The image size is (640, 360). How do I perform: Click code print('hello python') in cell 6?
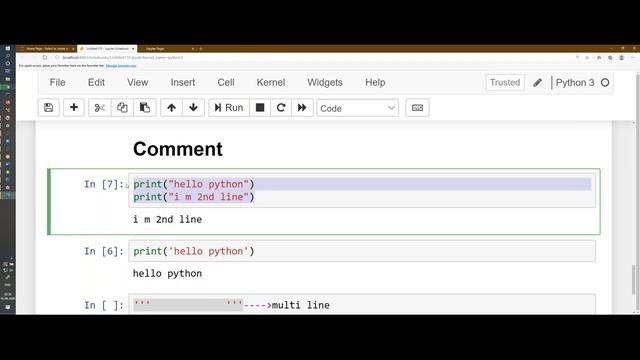[x=194, y=251]
